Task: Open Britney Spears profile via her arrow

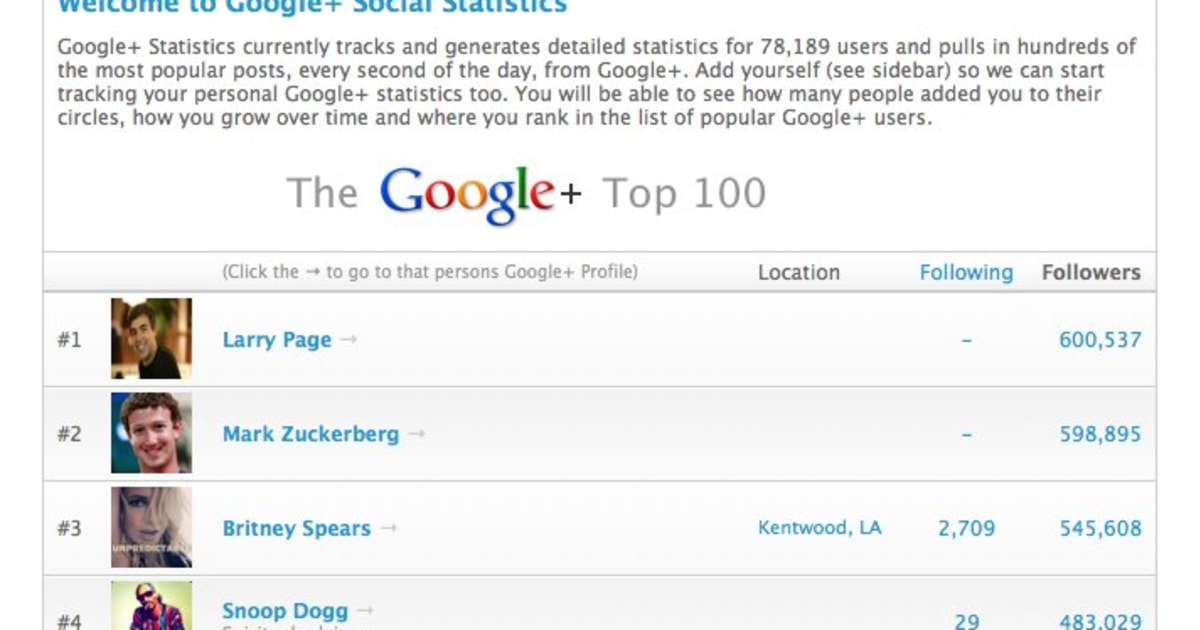Action: [389, 528]
